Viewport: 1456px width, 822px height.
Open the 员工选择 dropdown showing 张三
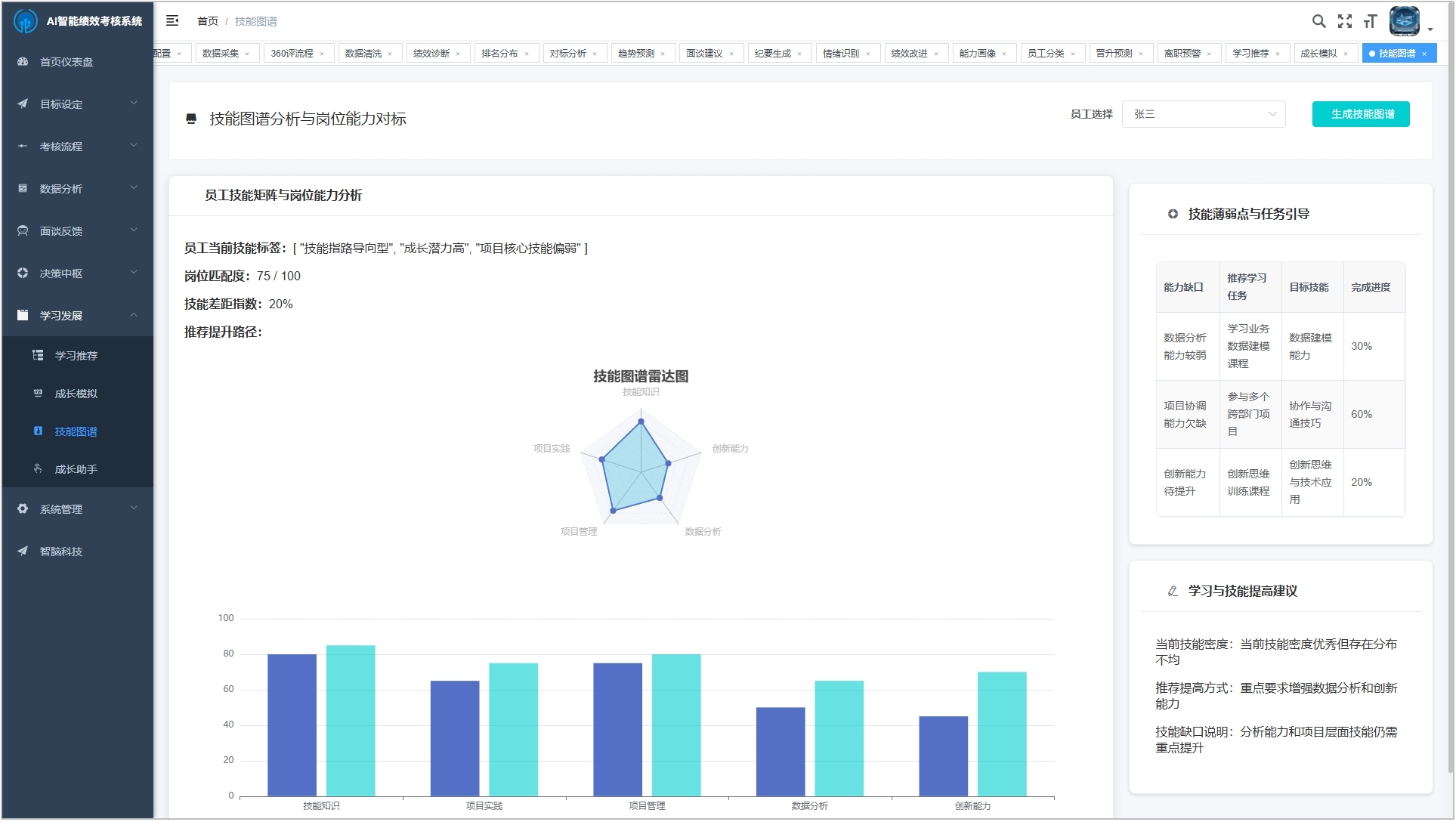[x=1203, y=114]
